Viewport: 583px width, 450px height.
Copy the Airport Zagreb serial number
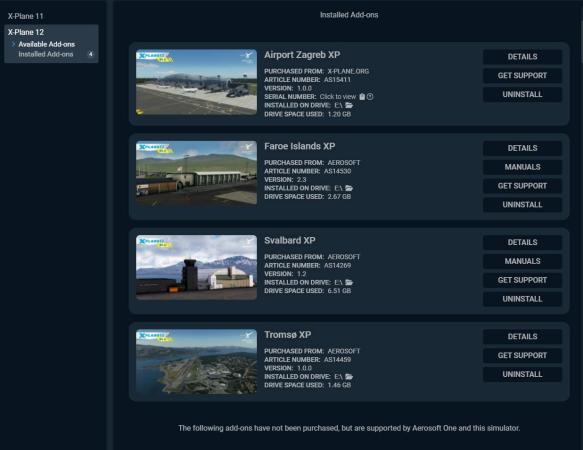point(362,97)
